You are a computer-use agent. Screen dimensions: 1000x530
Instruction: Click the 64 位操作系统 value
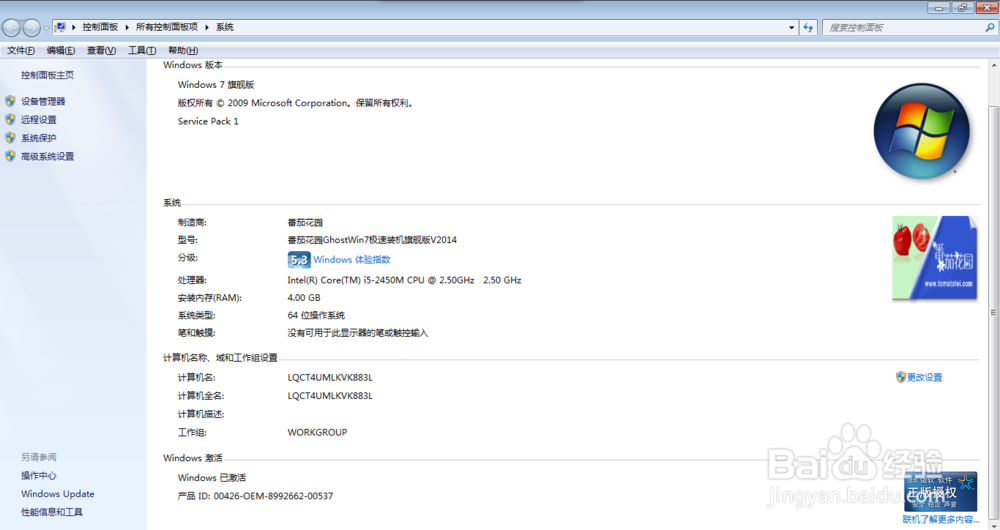pyautogui.click(x=316, y=315)
